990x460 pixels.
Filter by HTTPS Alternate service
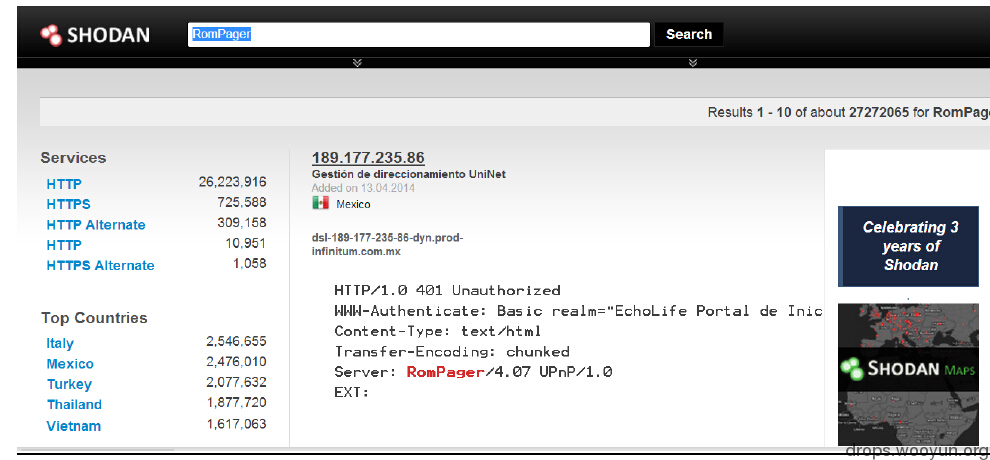[x=100, y=265]
